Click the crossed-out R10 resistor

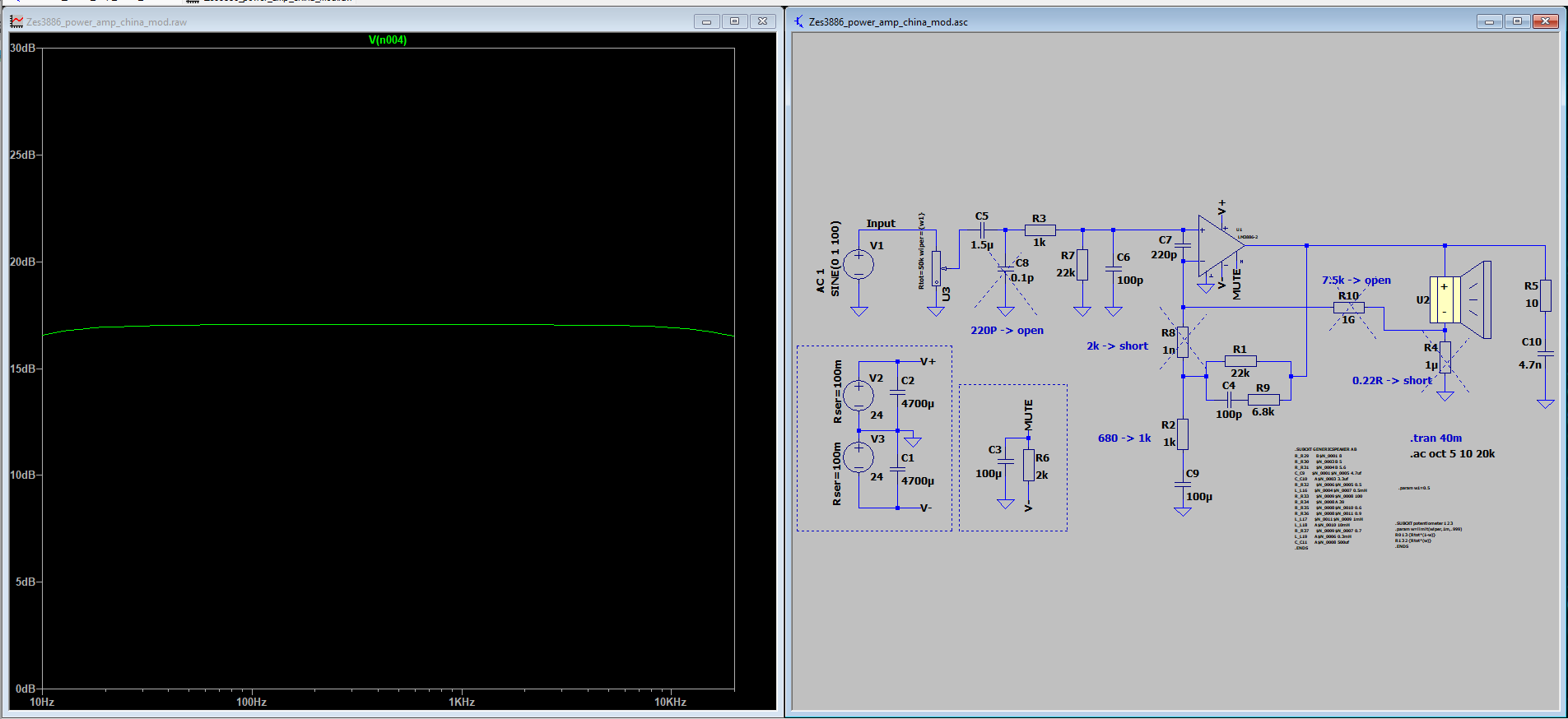[1348, 308]
